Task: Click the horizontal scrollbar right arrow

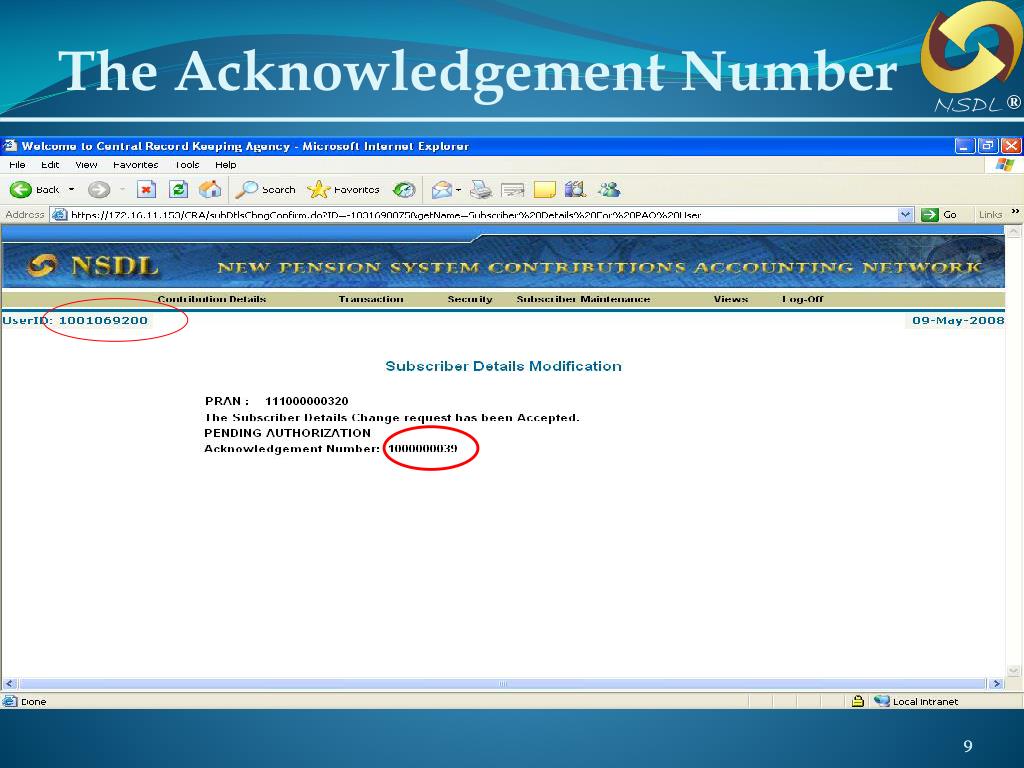Action: pyautogui.click(x=997, y=684)
